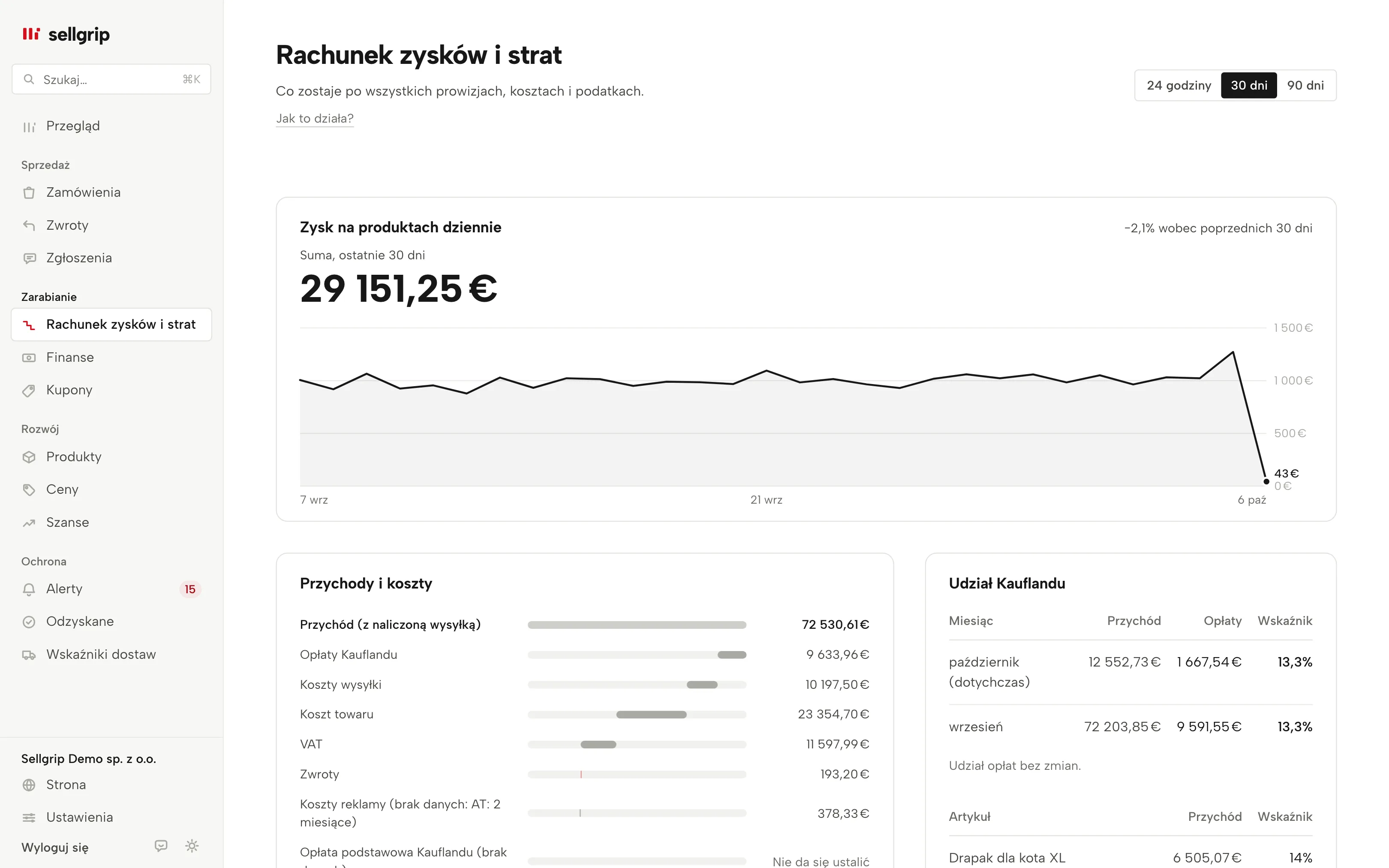The image size is (1389, 868).
Task: Click the '29 151,25 €' total
Action: click(x=398, y=289)
